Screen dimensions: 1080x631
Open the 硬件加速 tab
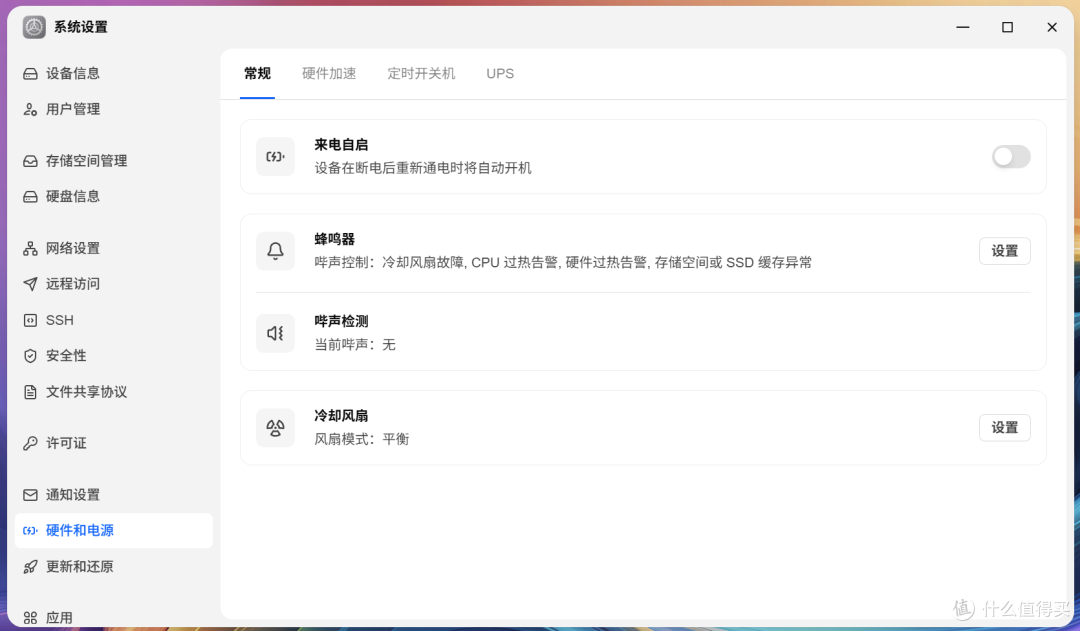(329, 74)
